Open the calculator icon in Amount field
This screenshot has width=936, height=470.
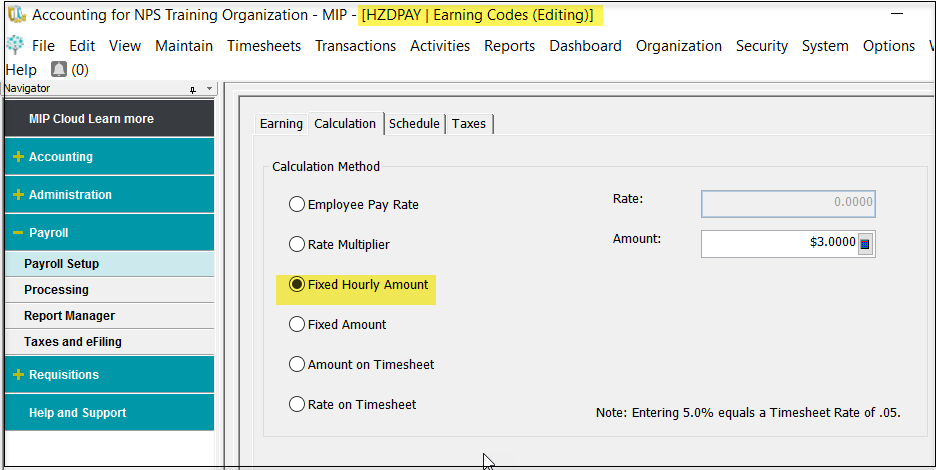click(x=865, y=243)
